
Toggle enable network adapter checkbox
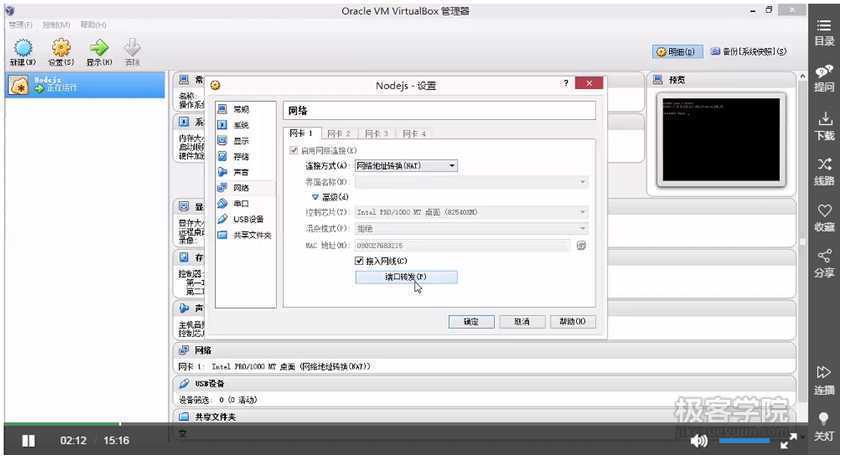pyautogui.click(x=293, y=150)
